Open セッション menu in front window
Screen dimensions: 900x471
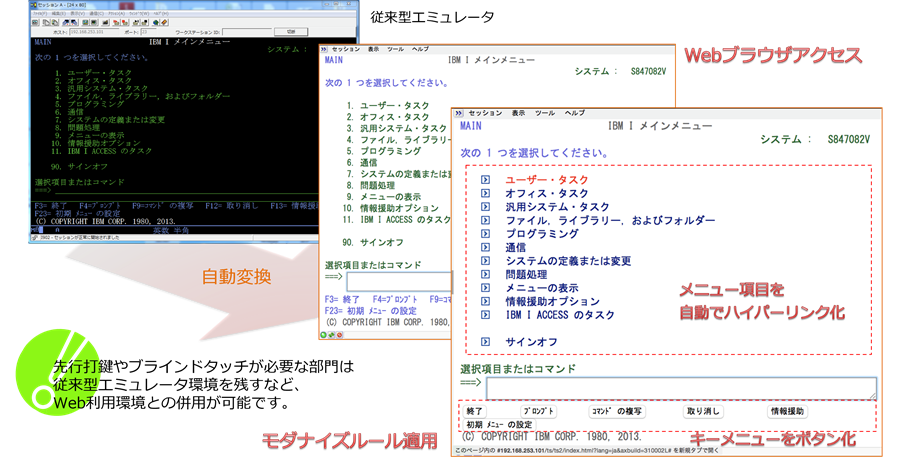coord(485,113)
